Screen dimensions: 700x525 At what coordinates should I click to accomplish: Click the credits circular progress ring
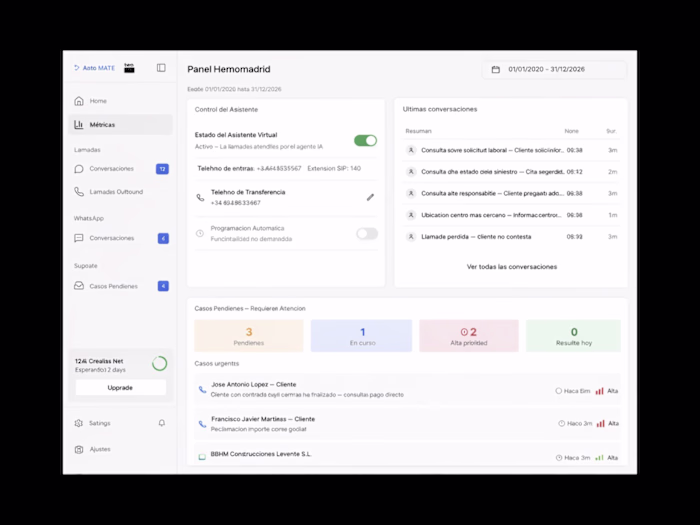point(159,364)
